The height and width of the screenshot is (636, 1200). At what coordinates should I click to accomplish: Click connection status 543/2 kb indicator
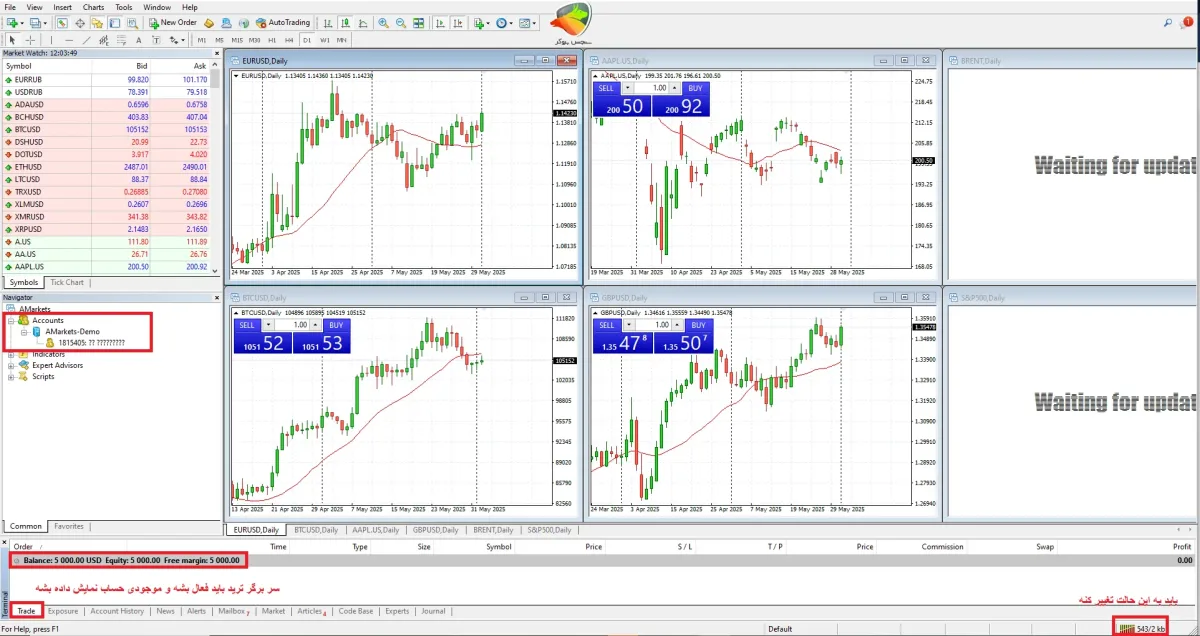pos(1142,629)
